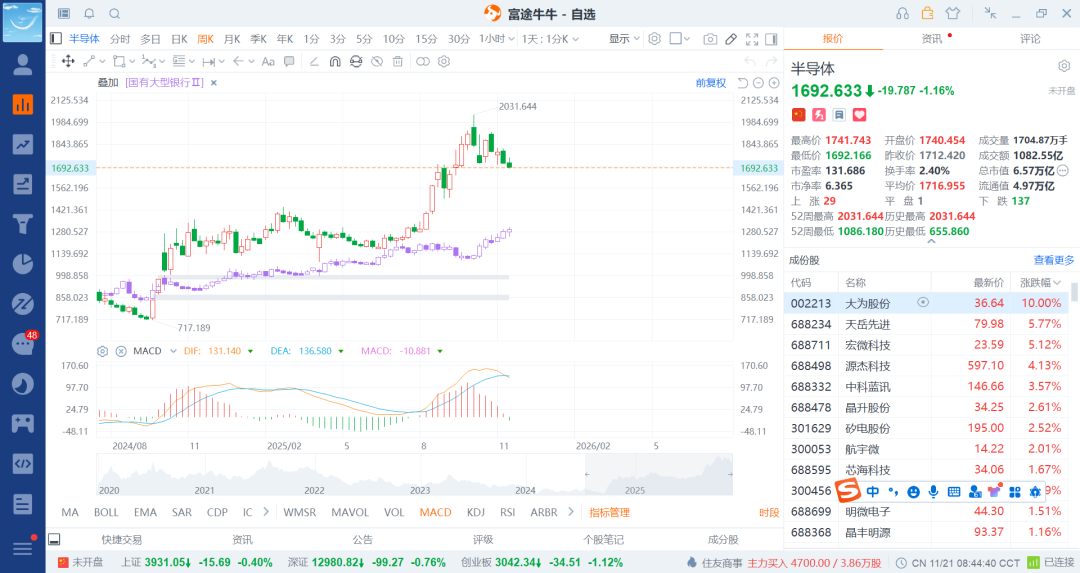Open the customer service headphones icon
Screen dimensions: 1080x573
(902, 14)
